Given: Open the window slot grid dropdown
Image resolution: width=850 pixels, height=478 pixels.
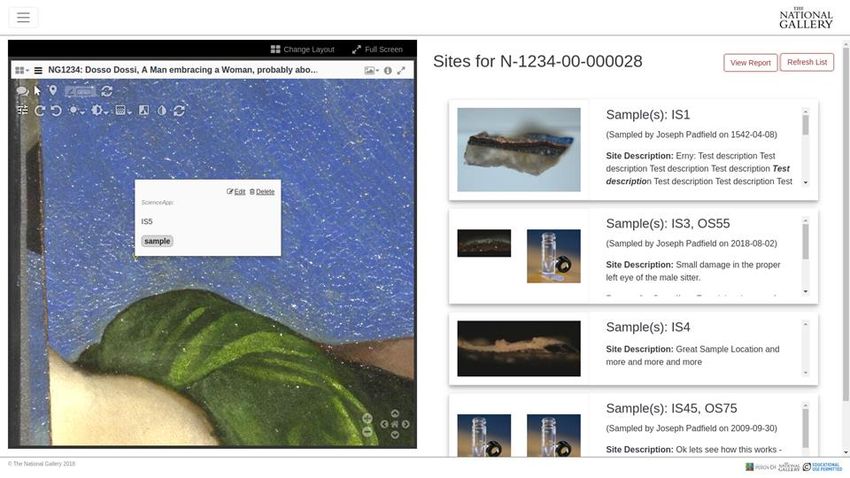Looking at the screenshot, I should tap(22, 70).
